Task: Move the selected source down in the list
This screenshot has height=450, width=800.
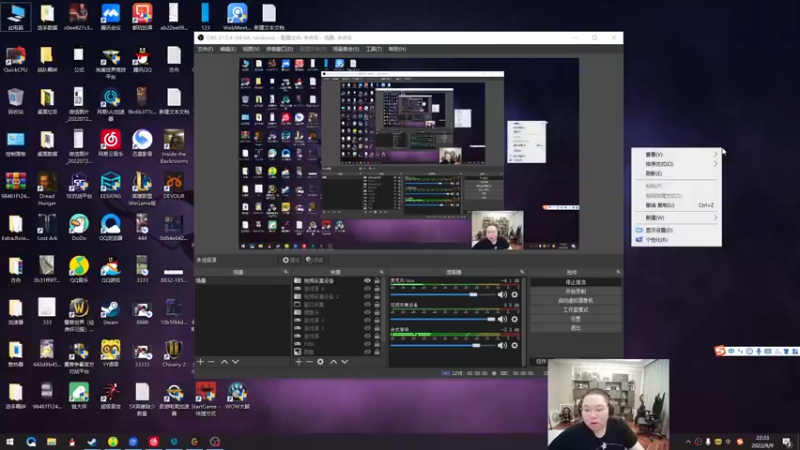Action: tap(345, 362)
